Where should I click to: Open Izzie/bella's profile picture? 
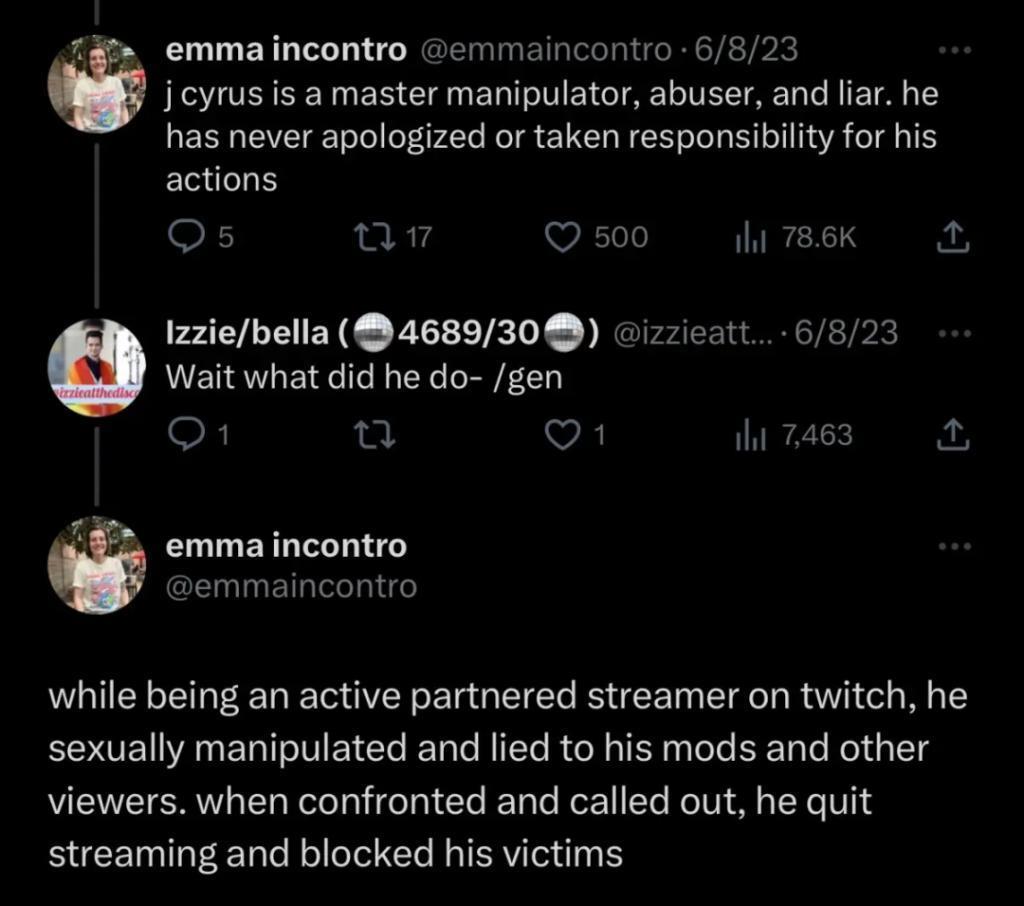(x=98, y=367)
